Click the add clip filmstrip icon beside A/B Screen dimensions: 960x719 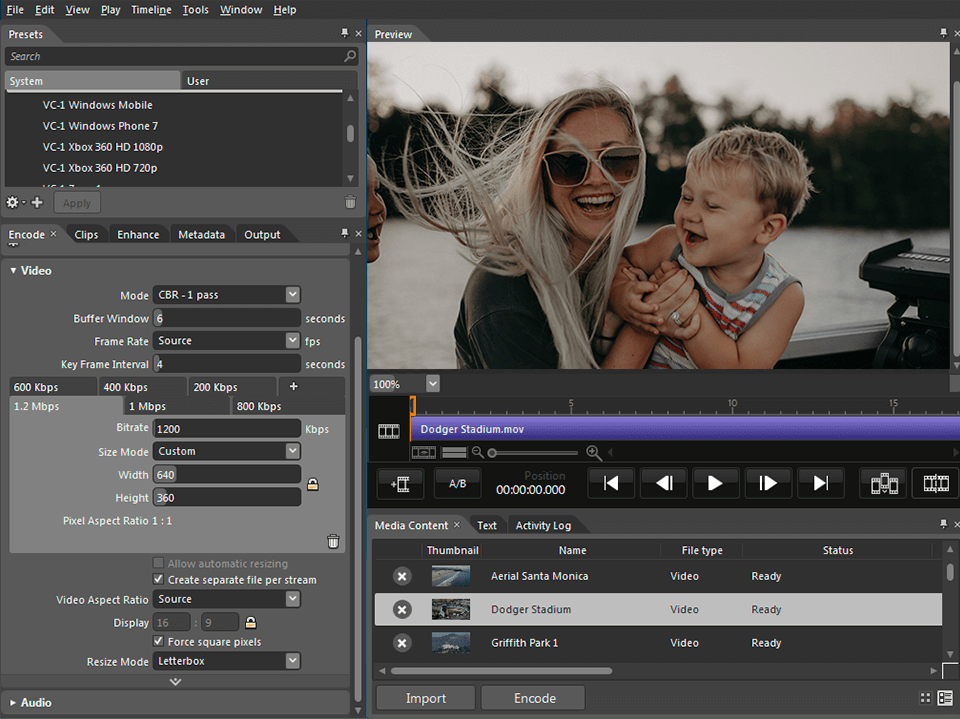(400, 483)
